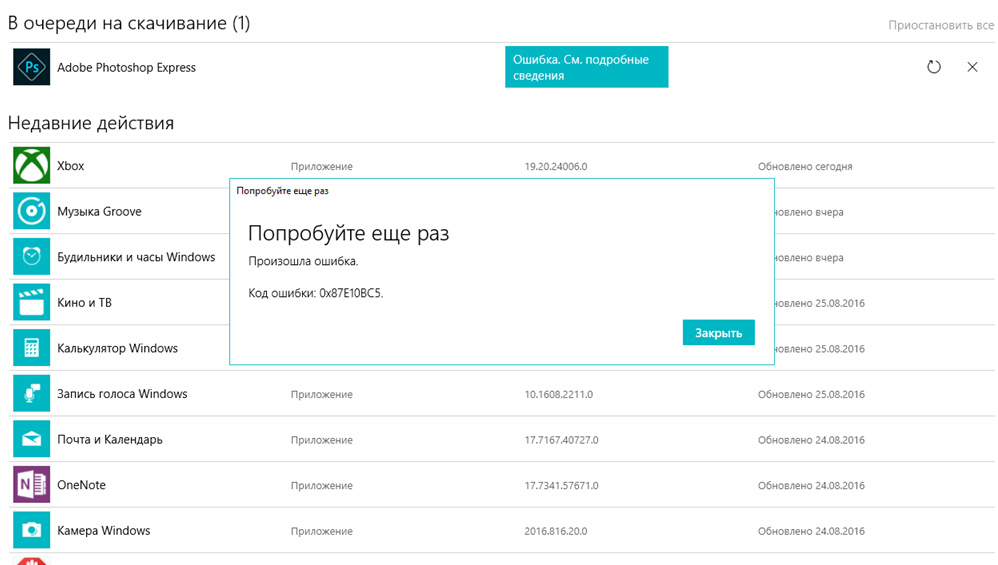Select the Xbox row name
Screen dimensions: 998x565
pos(71,166)
